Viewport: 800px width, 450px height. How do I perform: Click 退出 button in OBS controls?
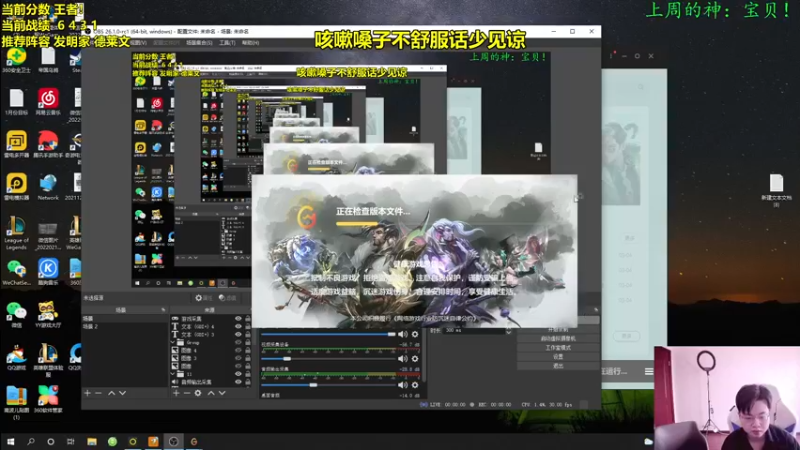pos(558,366)
